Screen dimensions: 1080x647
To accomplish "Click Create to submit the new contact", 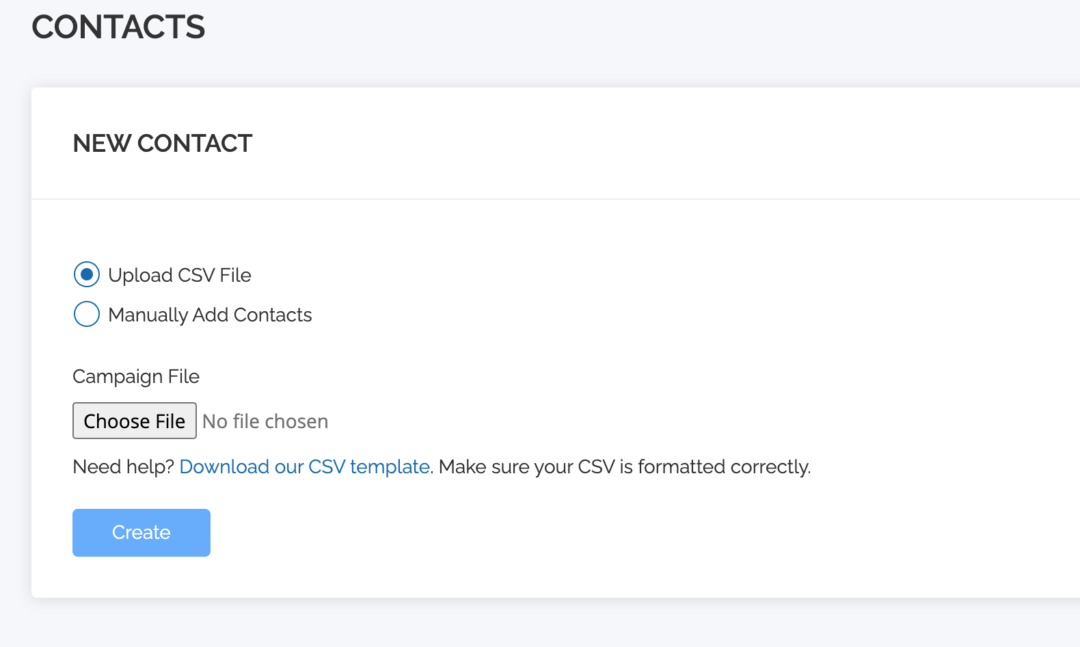I will point(141,532).
